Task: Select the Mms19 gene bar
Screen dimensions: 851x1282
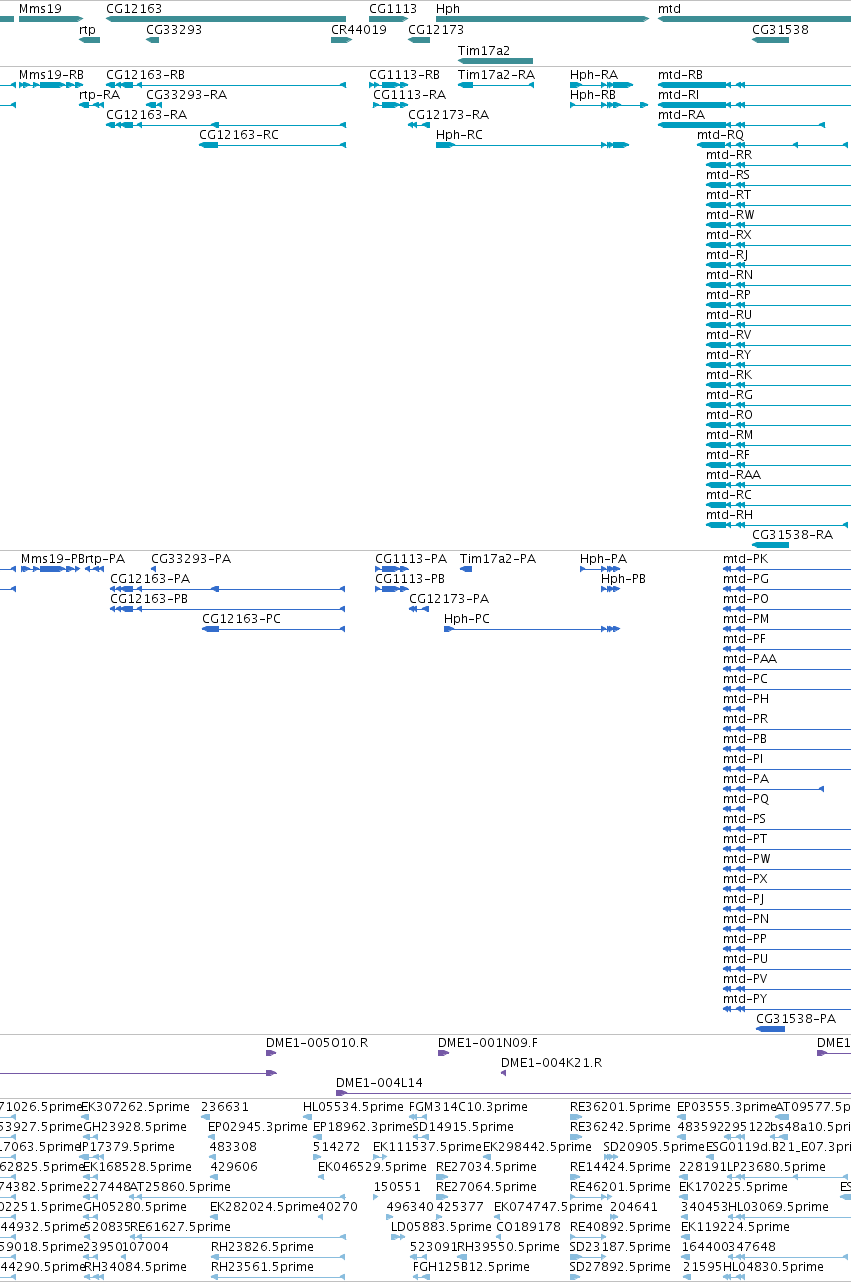Action: (50, 19)
